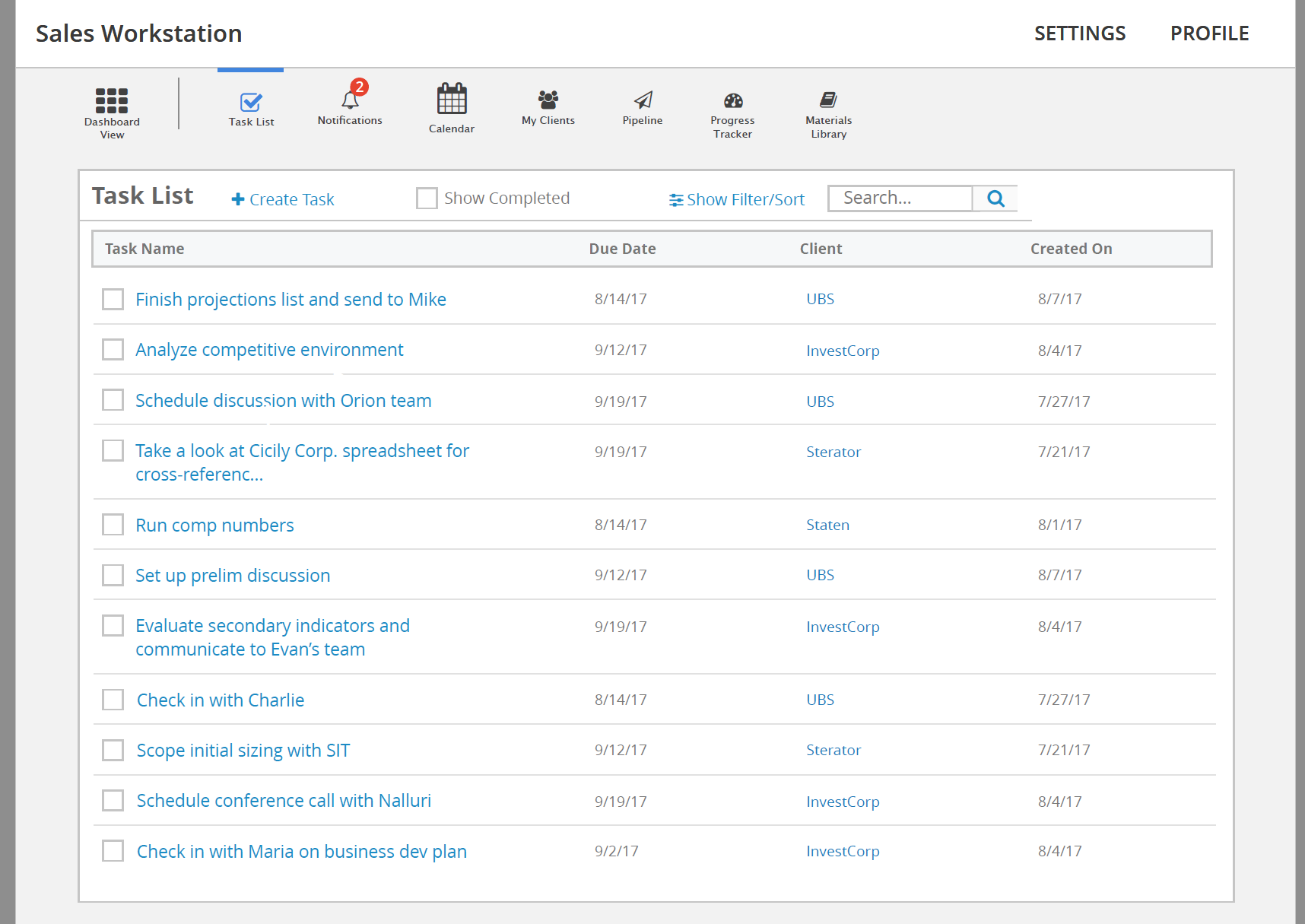Open Evaluate secondary indicators task
Viewport: 1305px width, 924px height.
pyautogui.click(x=272, y=637)
